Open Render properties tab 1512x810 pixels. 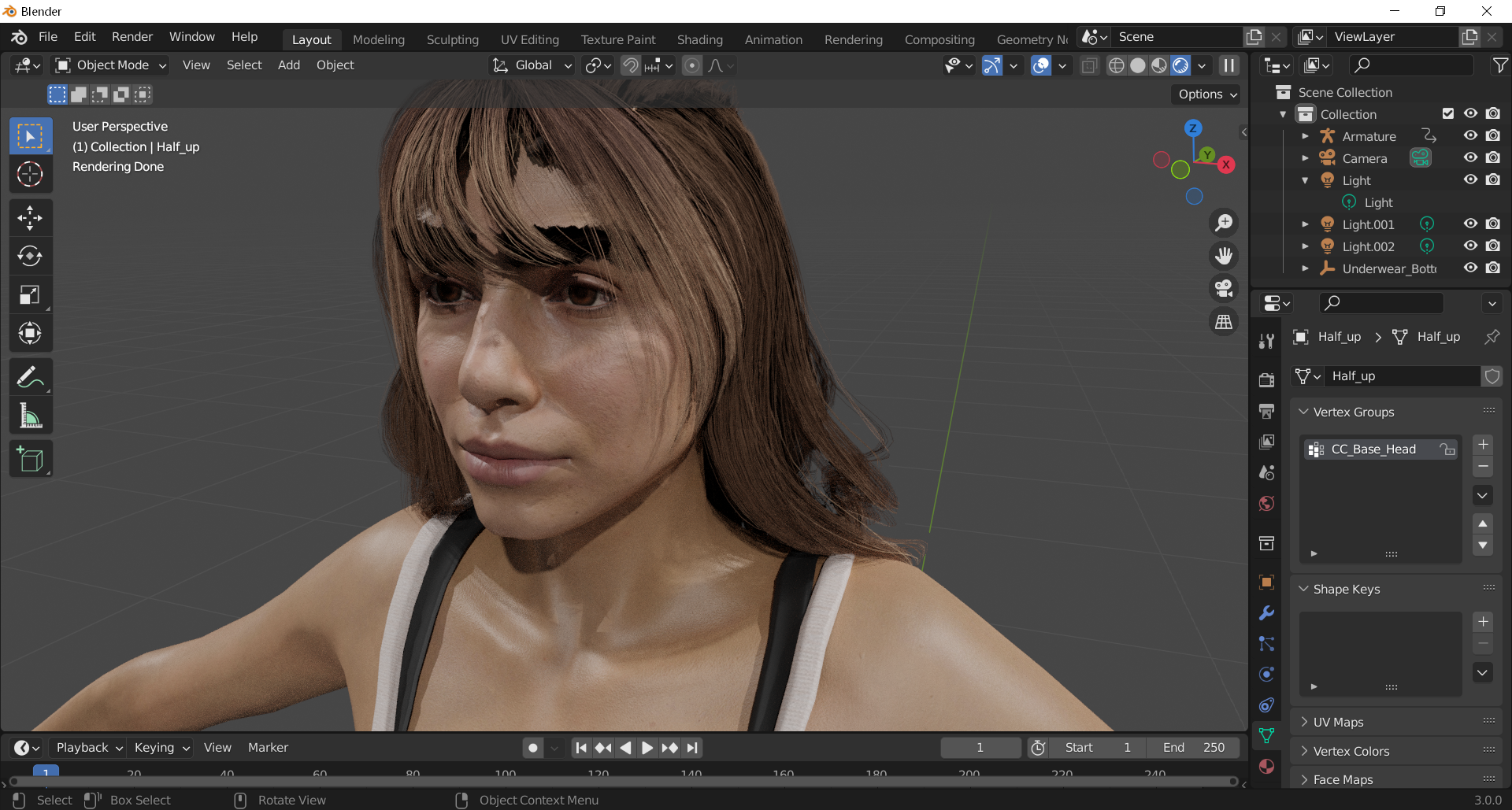click(1266, 380)
